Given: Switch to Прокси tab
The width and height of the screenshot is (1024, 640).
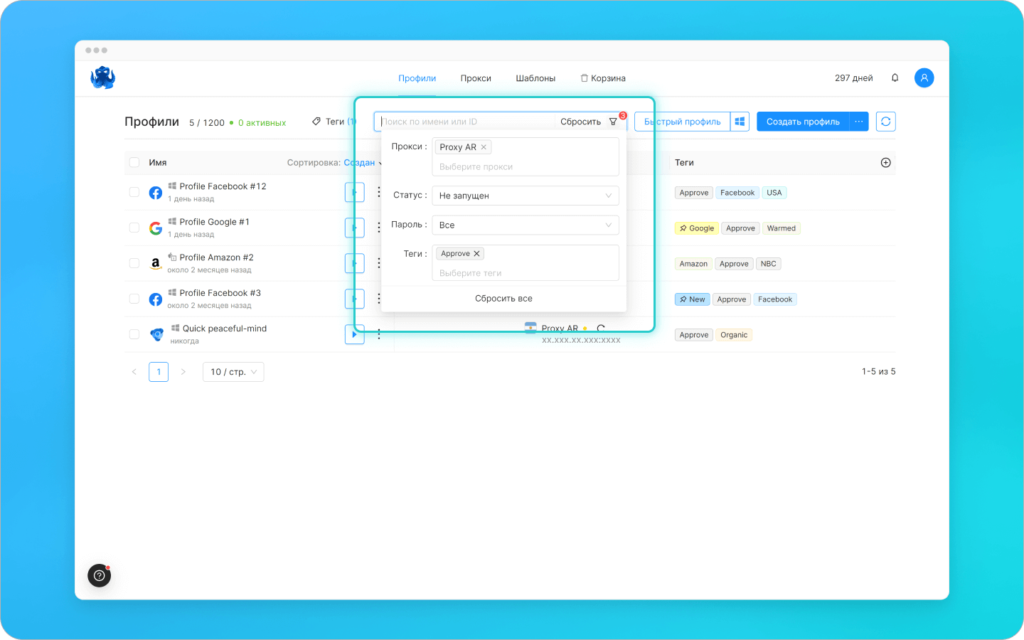Looking at the screenshot, I should (x=475, y=78).
